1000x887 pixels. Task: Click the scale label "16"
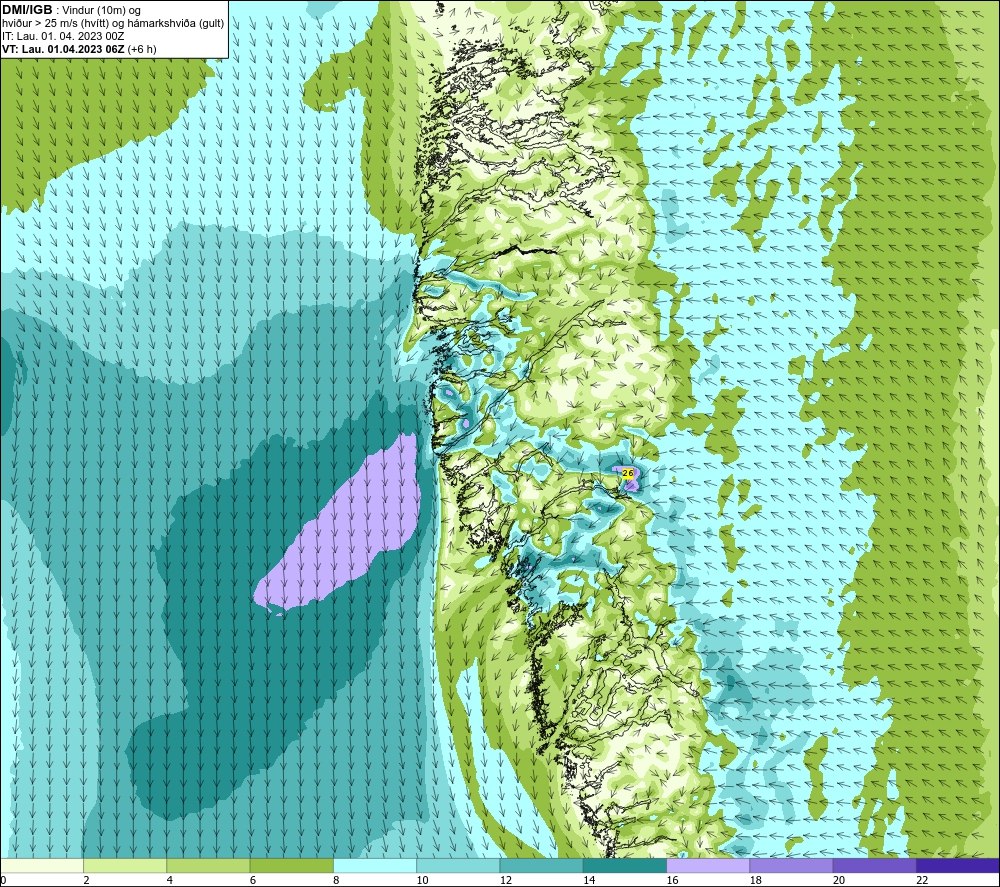(x=672, y=881)
